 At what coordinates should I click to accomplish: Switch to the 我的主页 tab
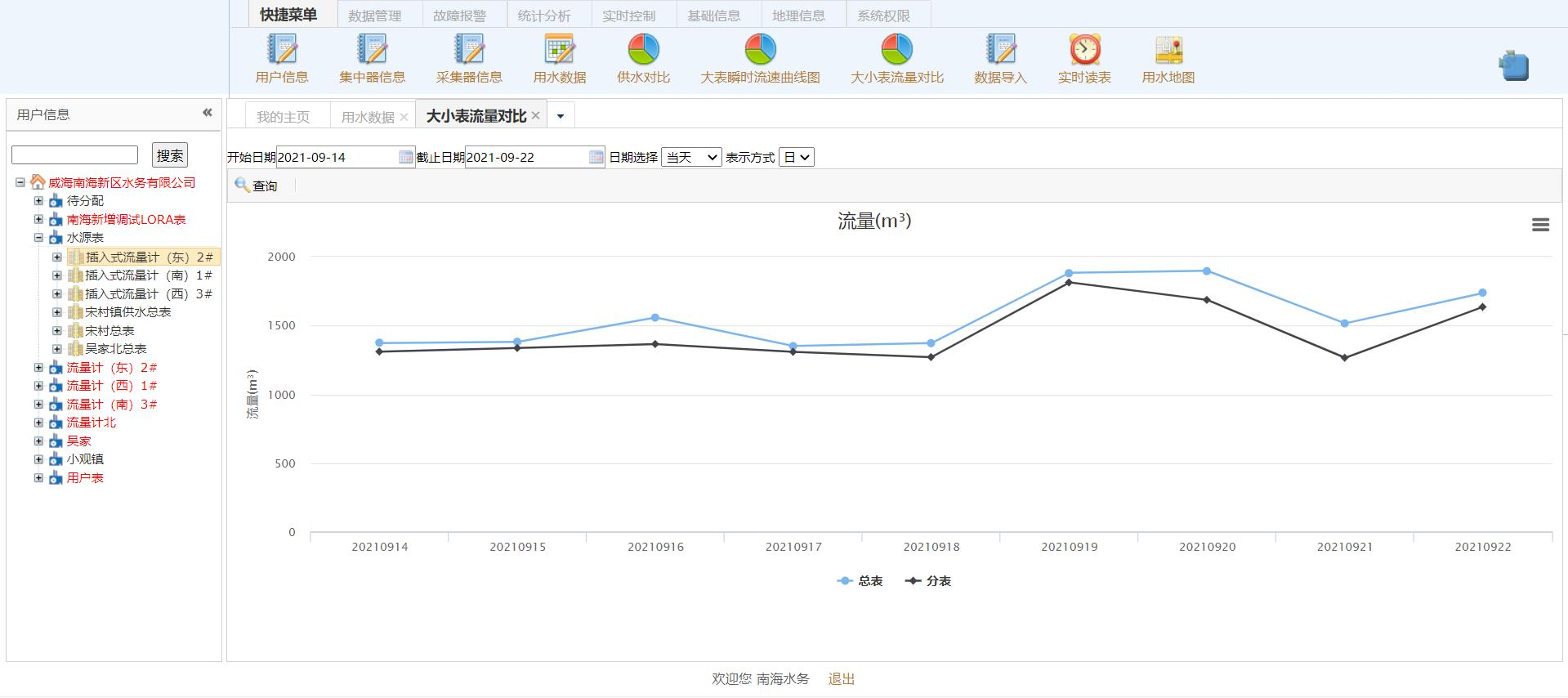coord(283,117)
